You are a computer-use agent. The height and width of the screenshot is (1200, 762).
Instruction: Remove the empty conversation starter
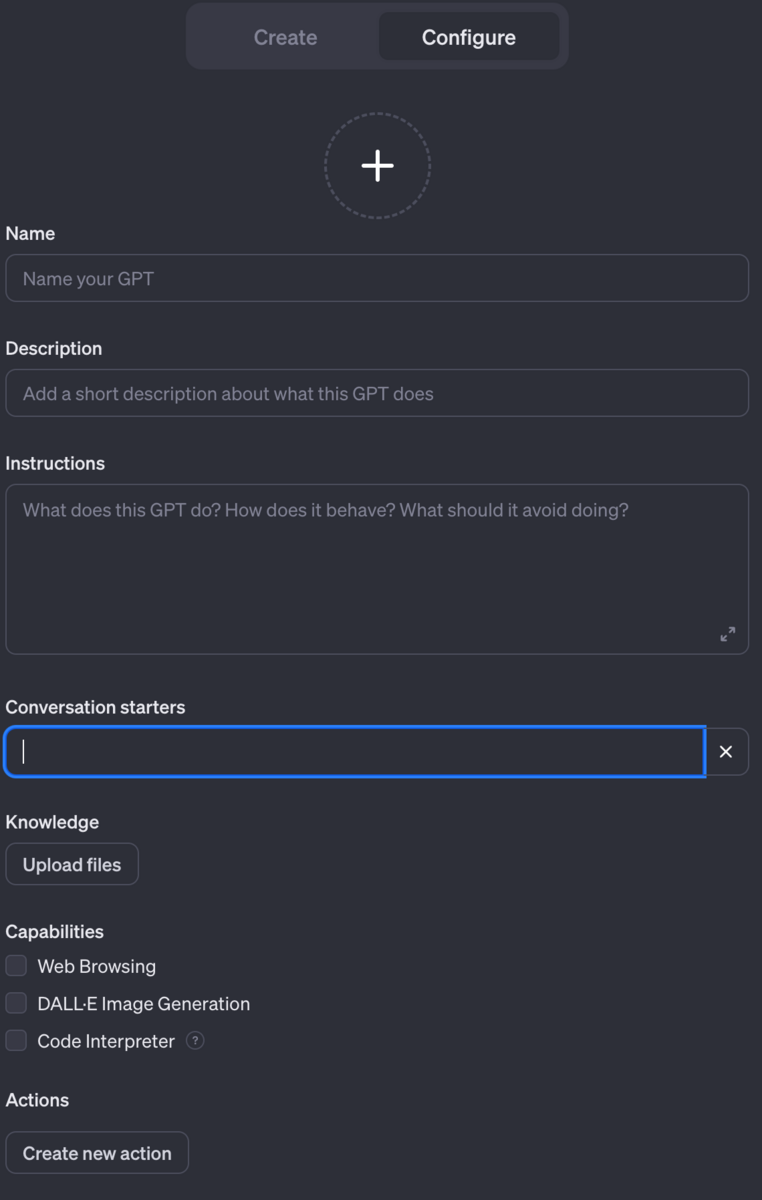726,752
